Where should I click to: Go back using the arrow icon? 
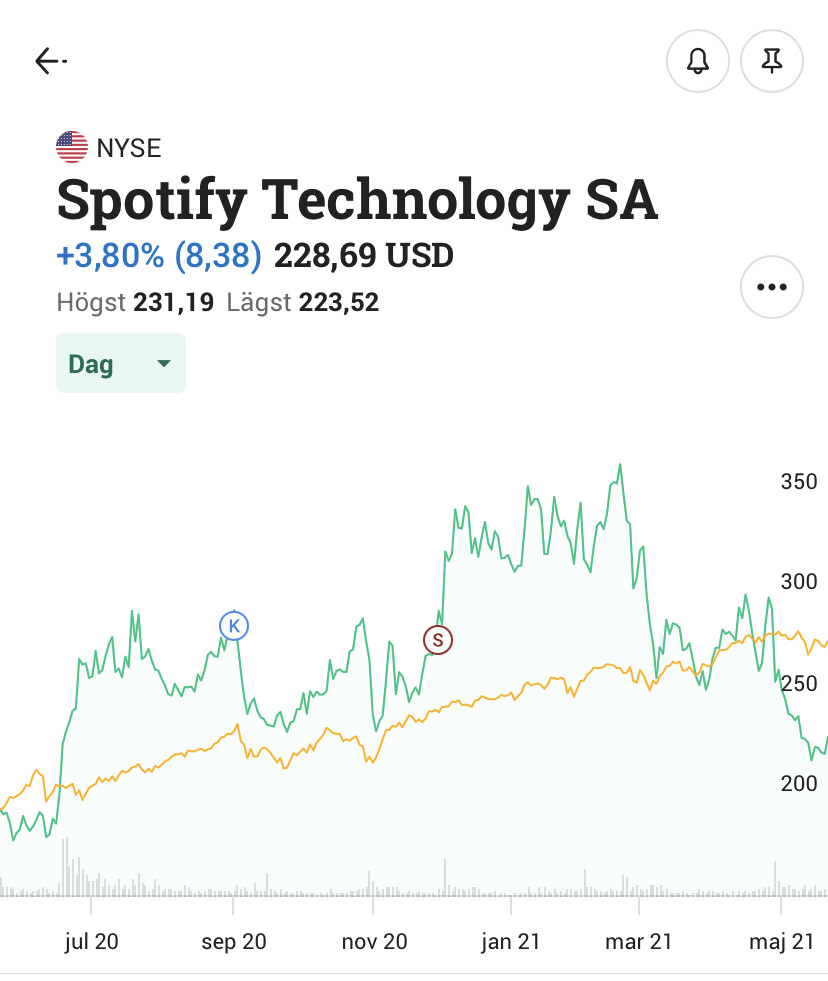[49, 61]
